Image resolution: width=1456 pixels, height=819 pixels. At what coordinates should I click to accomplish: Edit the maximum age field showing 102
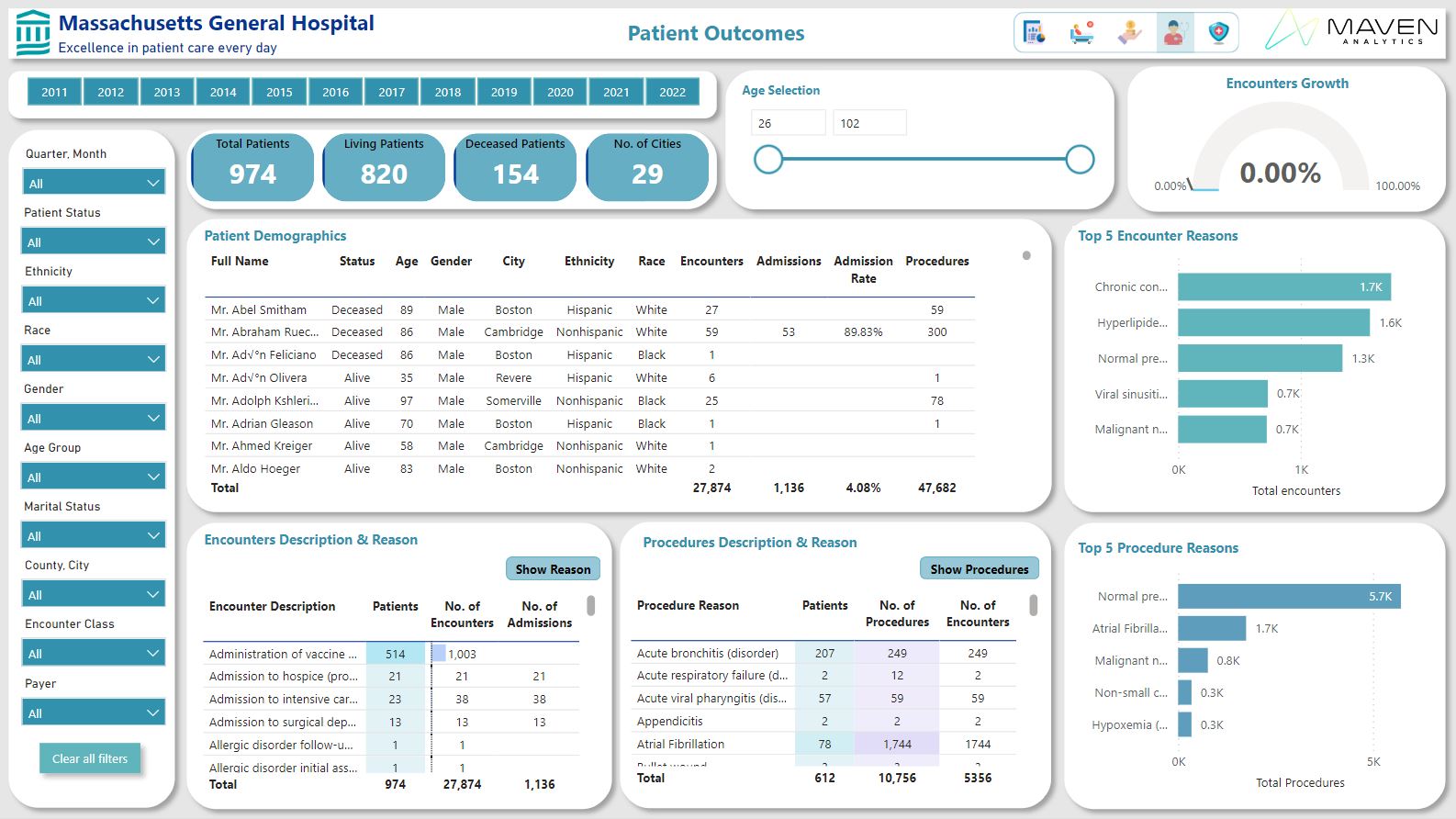click(869, 123)
